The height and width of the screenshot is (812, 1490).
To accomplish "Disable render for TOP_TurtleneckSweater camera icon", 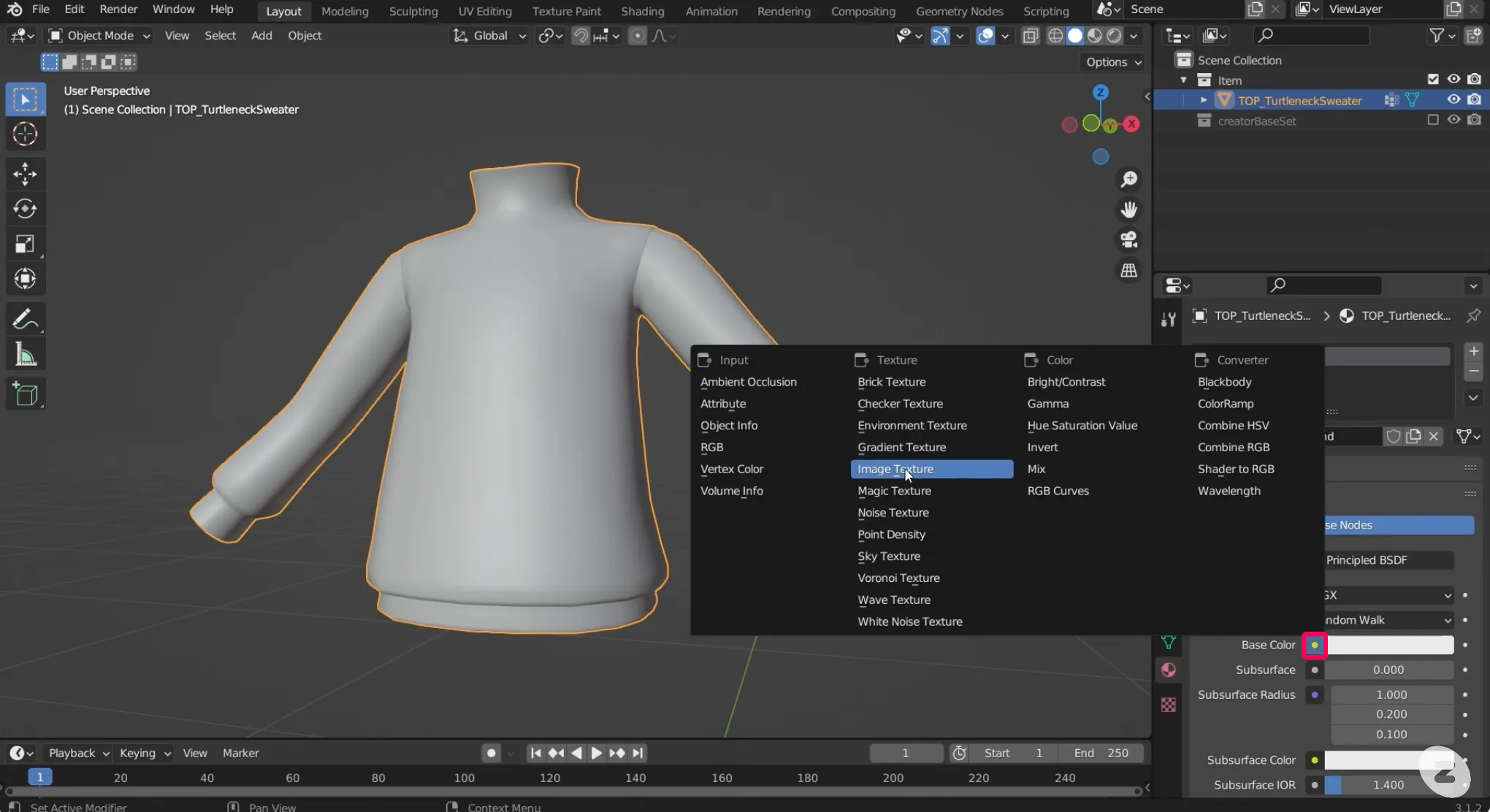I will [x=1475, y=100].
